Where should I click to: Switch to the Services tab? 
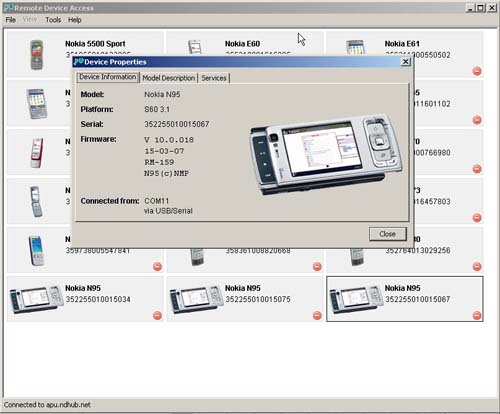(x=214, y=78)
